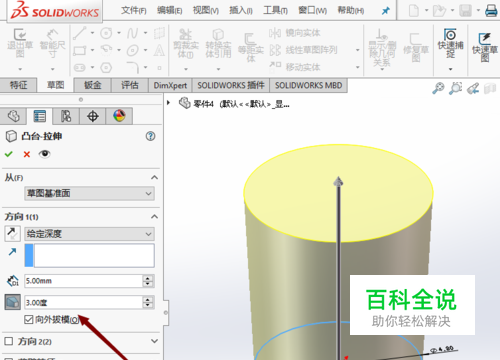The height and width of the screenshot is (360, 500).
Task: Click the extrude direction selection box
Action: 89,255
